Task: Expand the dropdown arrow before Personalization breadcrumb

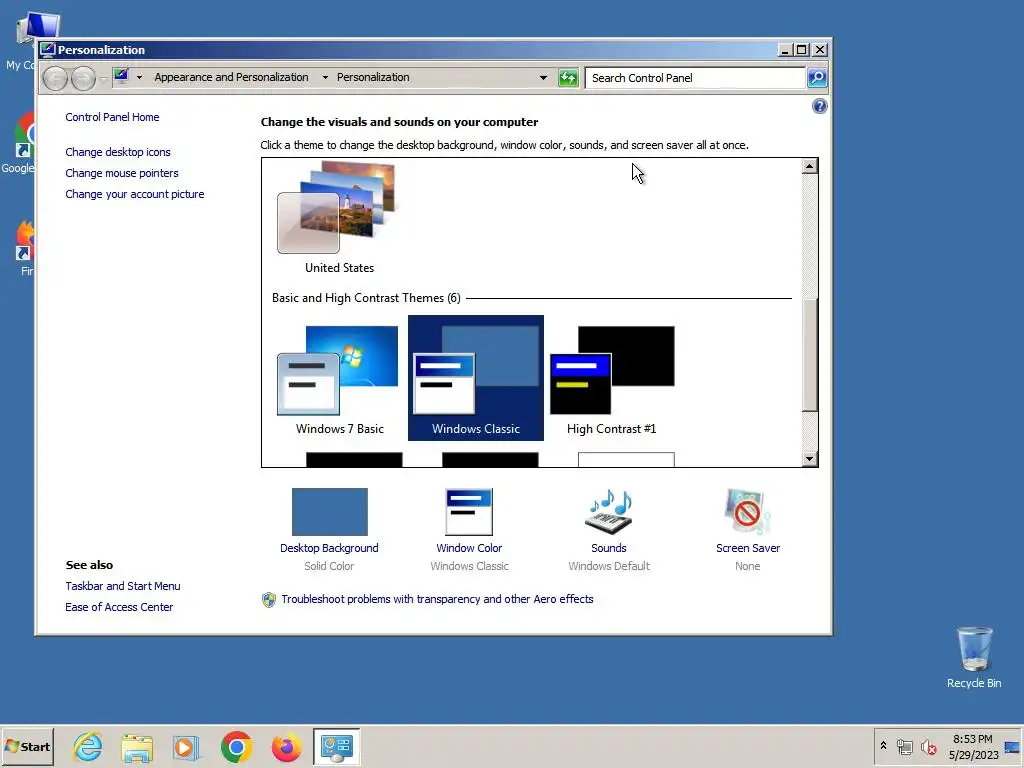Action: coord(325,77)
